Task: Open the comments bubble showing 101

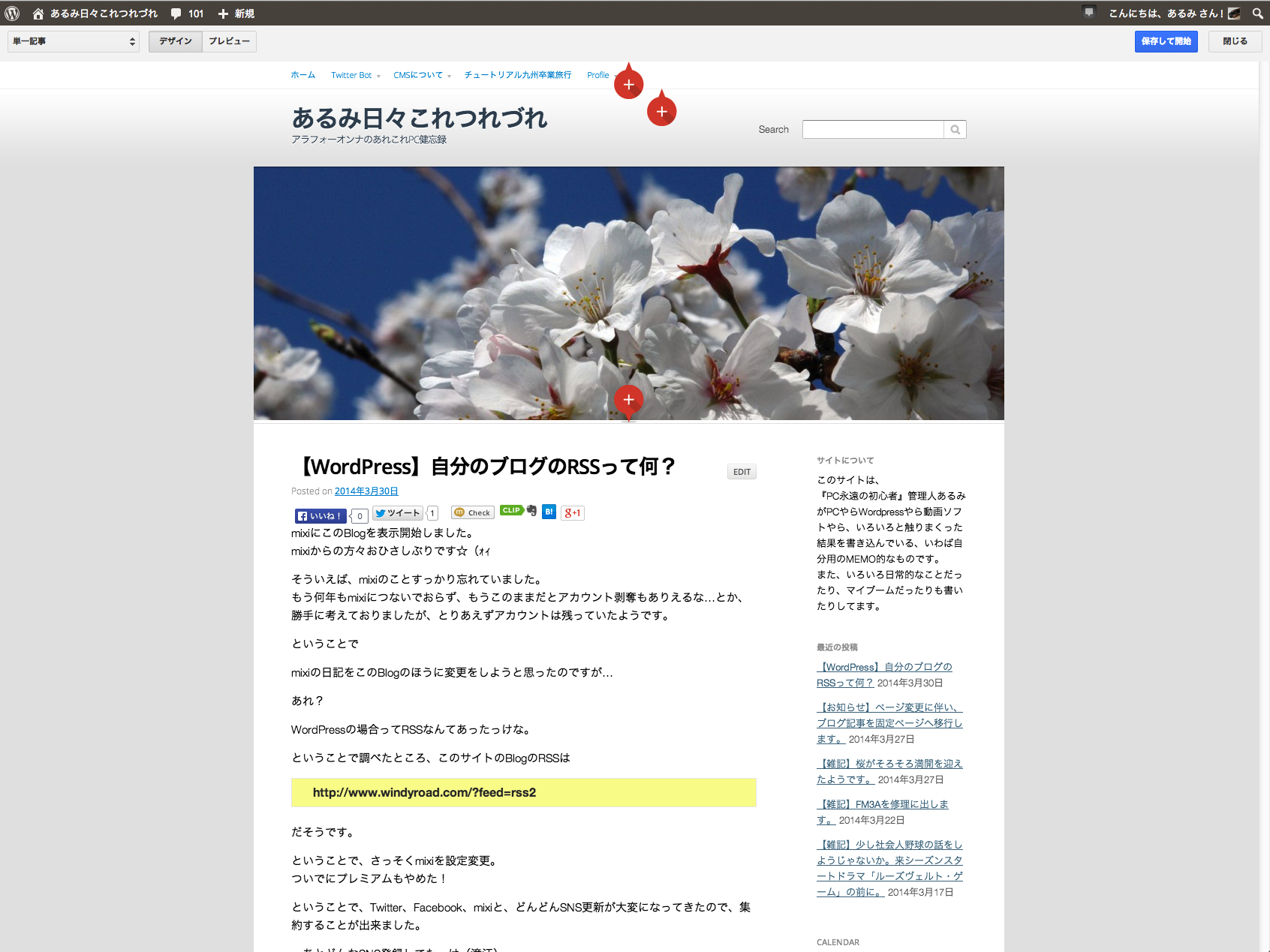Action: click(187, 14)
